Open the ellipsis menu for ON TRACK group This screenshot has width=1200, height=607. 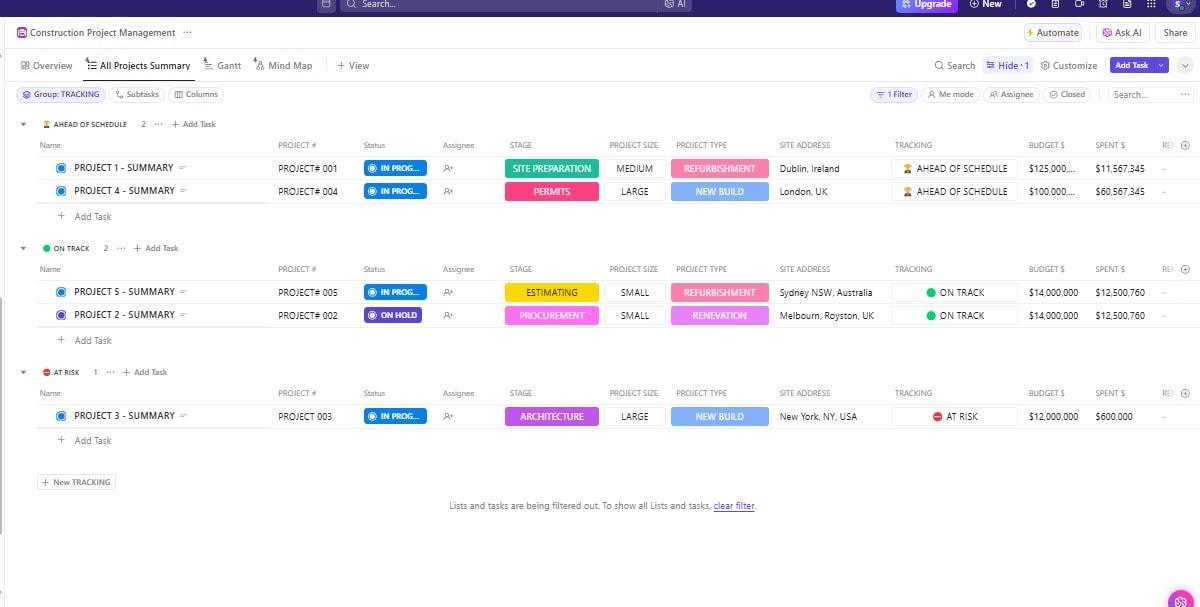coord(121,248)
